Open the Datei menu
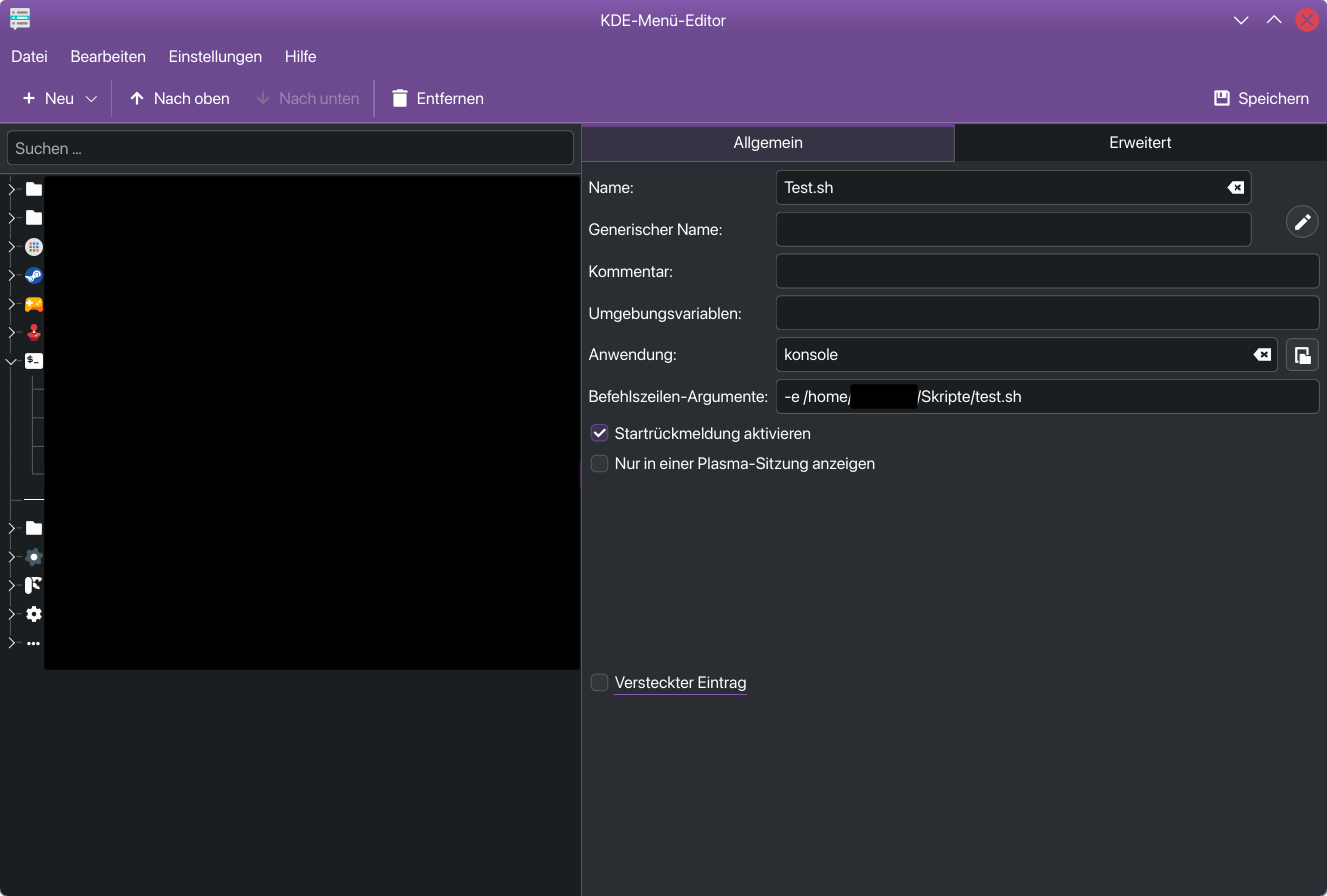 pos(29,56)
